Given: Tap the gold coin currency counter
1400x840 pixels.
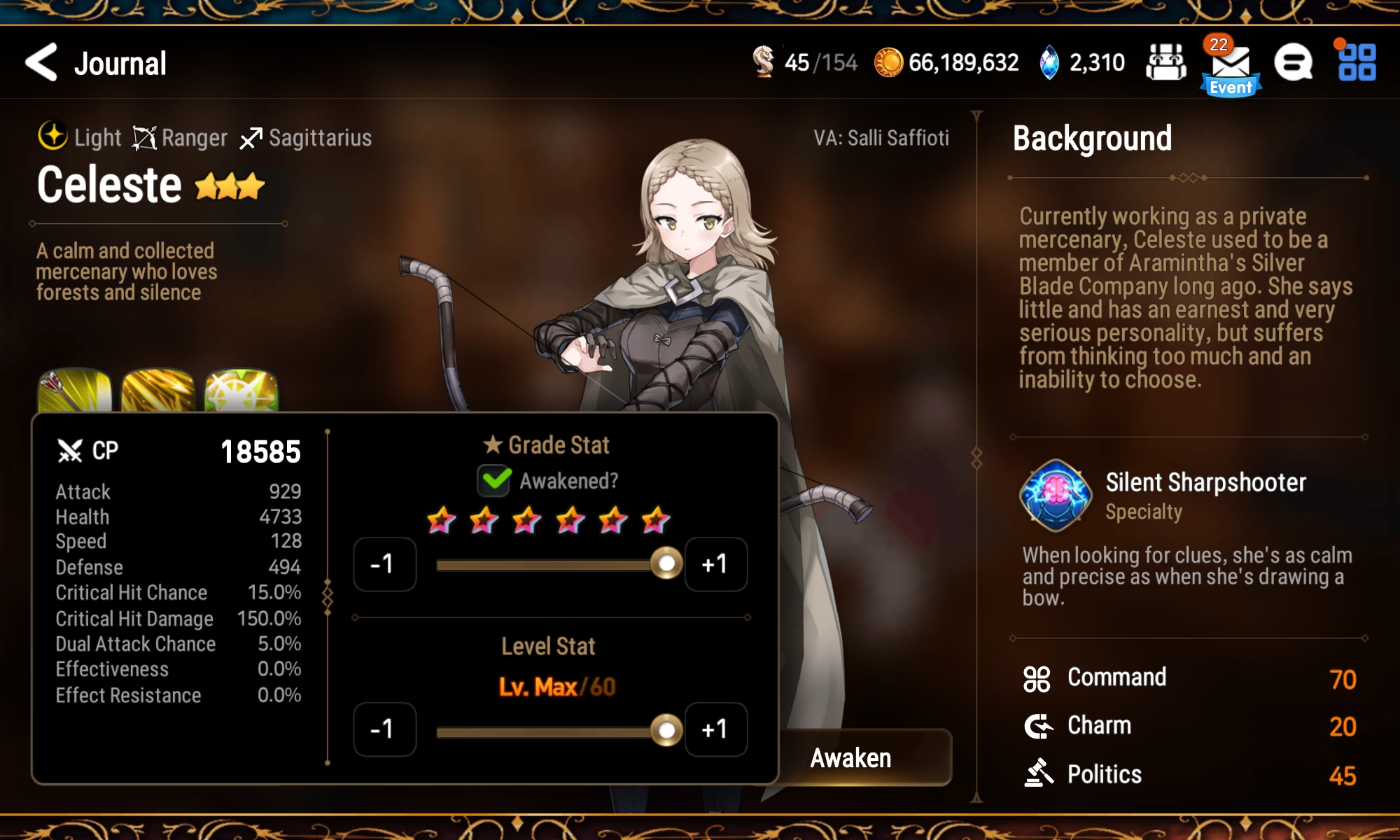Looking at the screenshot, I should [x=946, y=63].
